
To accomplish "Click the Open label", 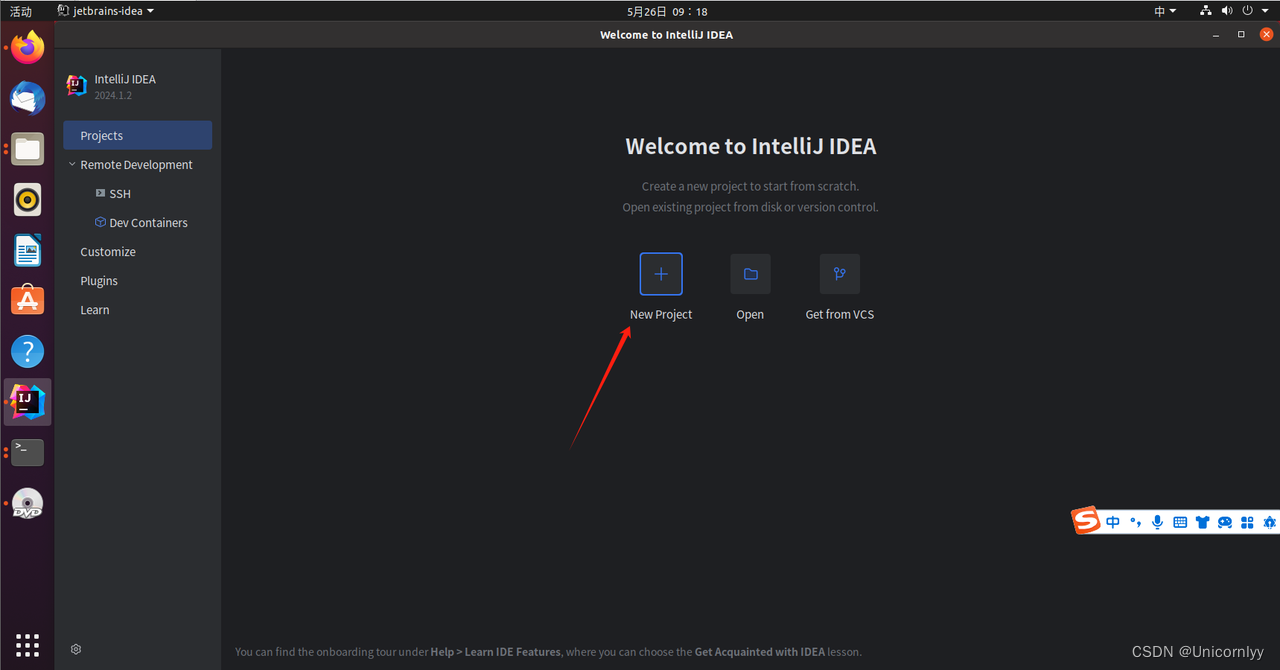I will pyautogui.click(x=750, y=314).
